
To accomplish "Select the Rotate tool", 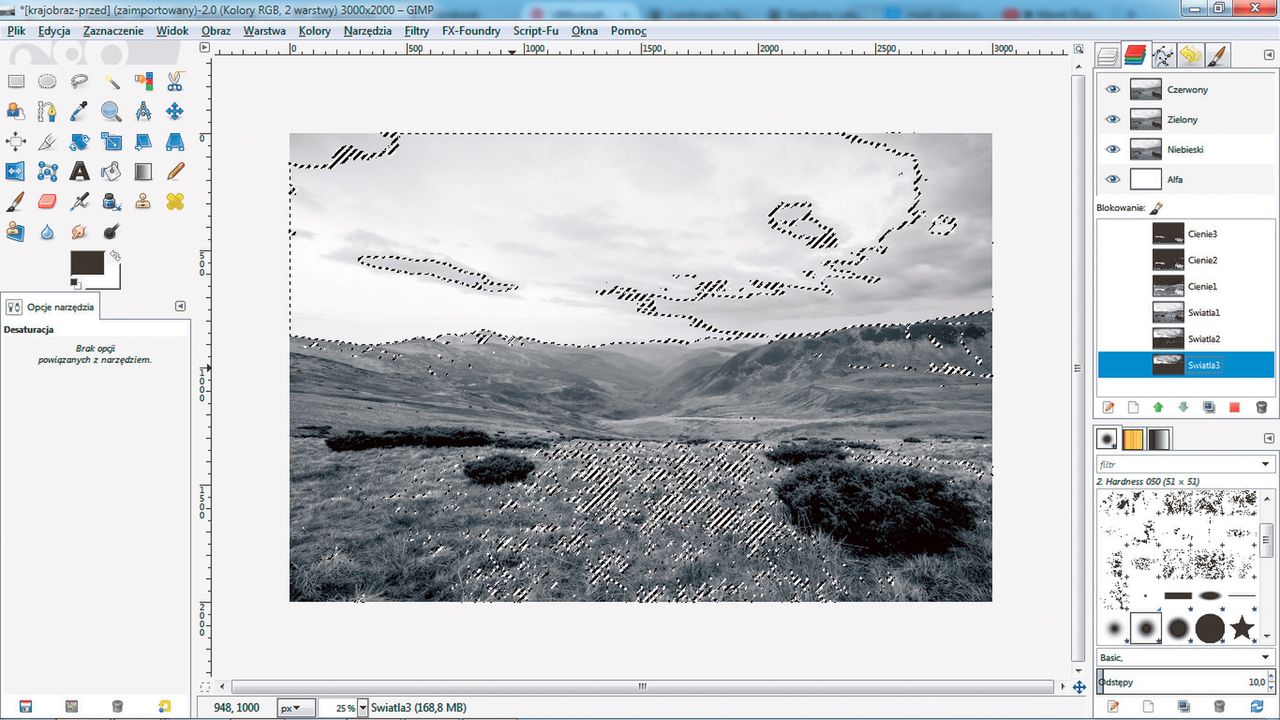I will [x=79, y=142].
